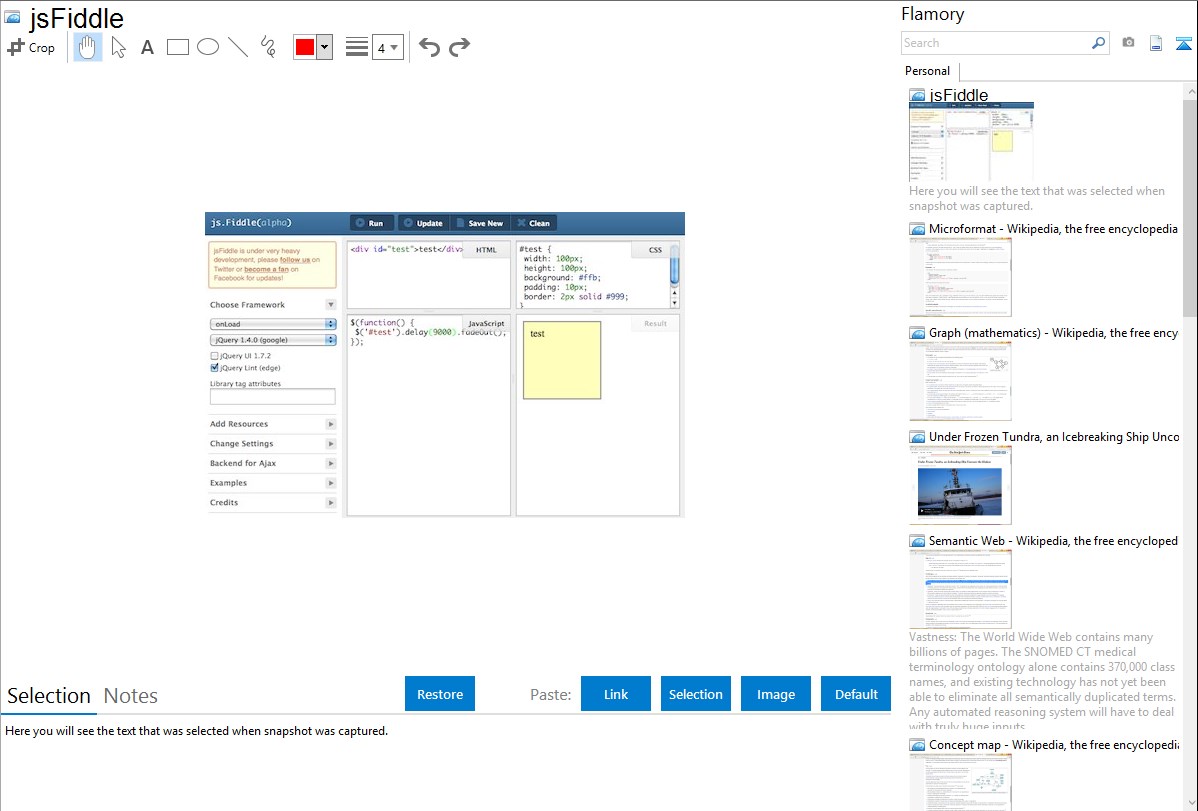This screenshot has height=811, width=1198.
Task: Click the red color swatch
Action: tap(305, 47)
